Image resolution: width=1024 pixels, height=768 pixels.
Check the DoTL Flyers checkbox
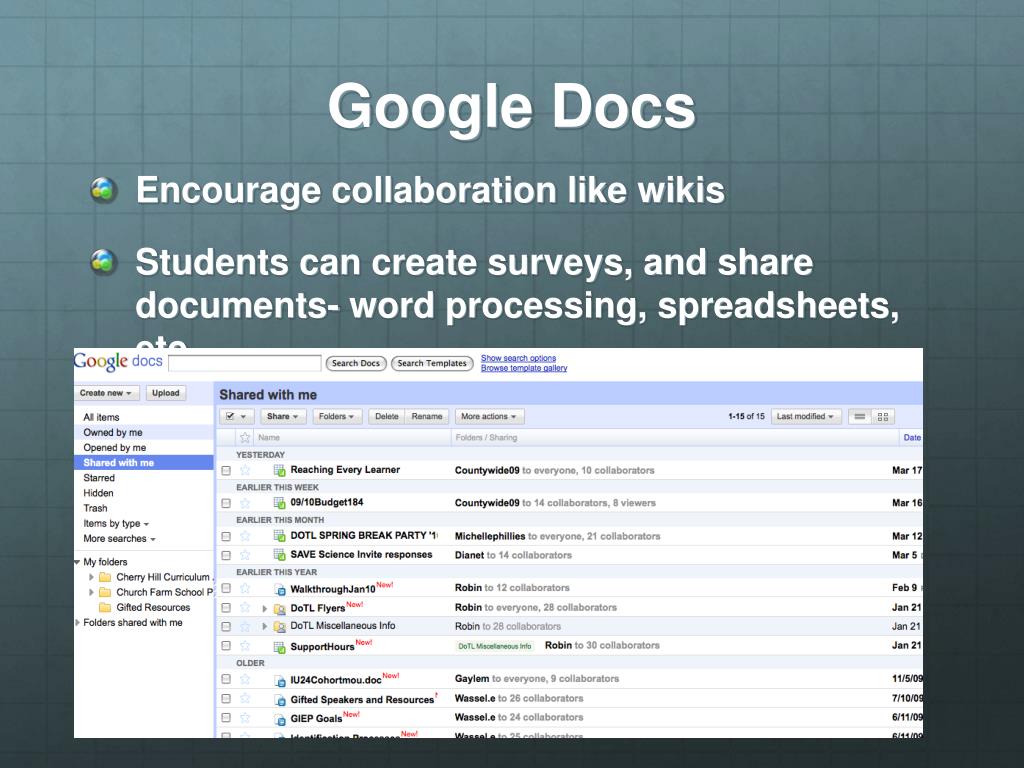(226, 608)
